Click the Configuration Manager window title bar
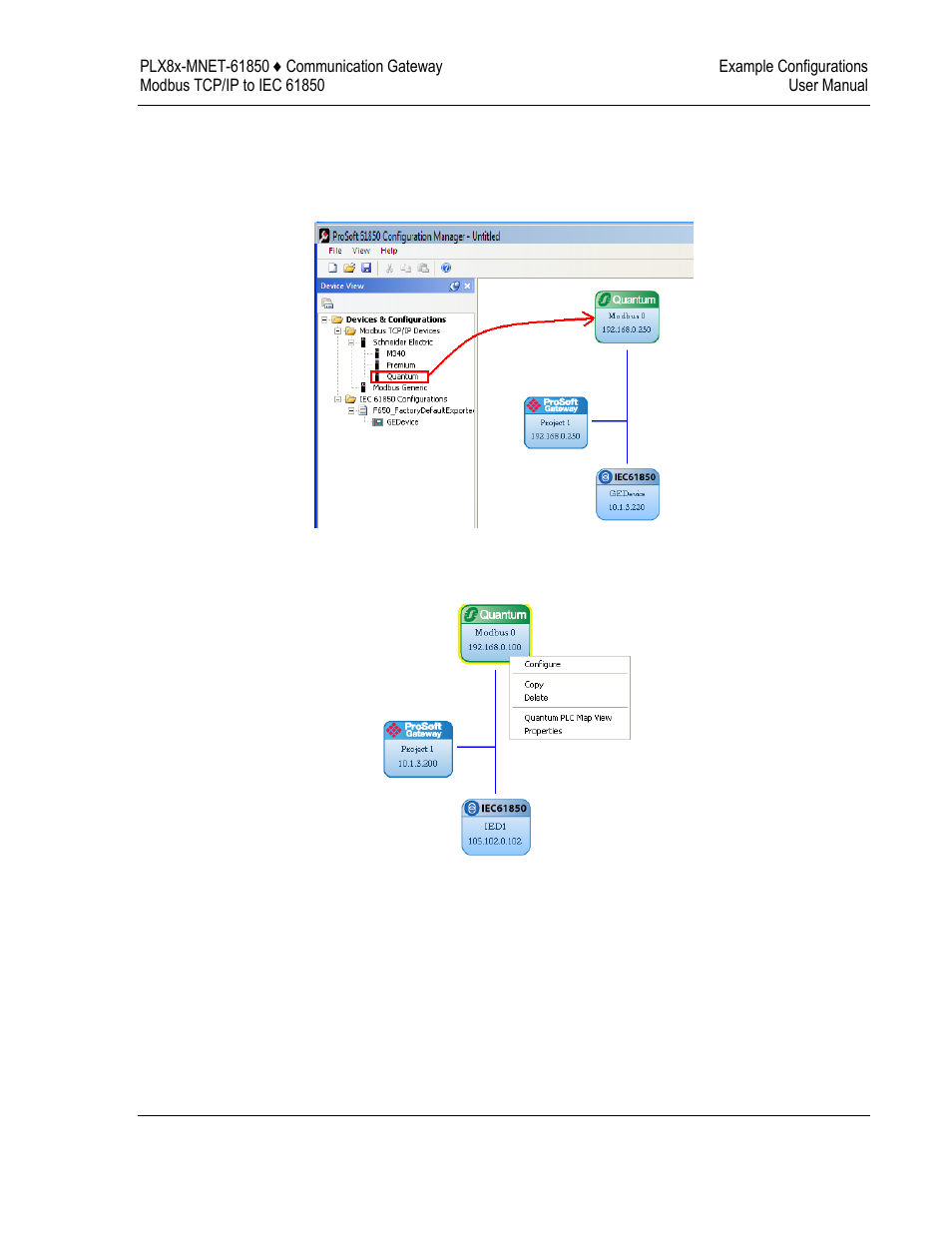Viewport: 952px width, 1233px height. 504,236
